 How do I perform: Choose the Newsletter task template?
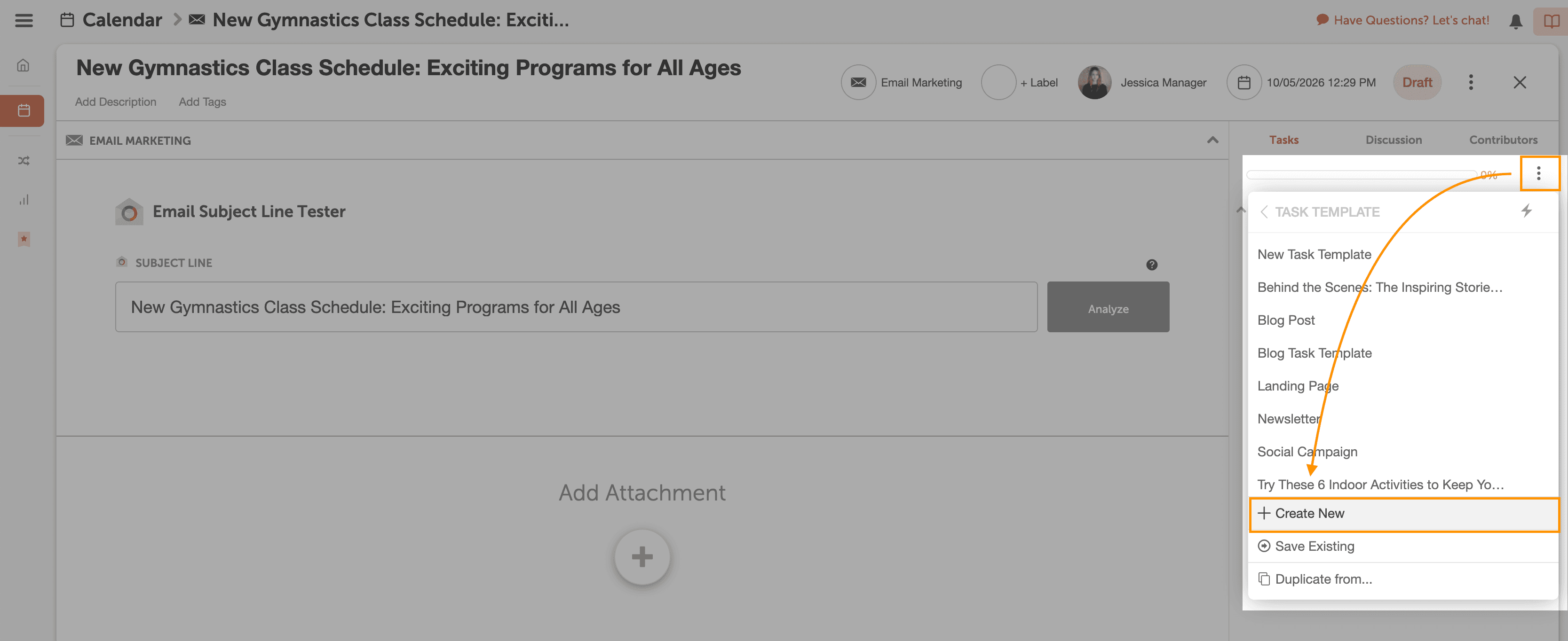click(x=1289, y=418)
